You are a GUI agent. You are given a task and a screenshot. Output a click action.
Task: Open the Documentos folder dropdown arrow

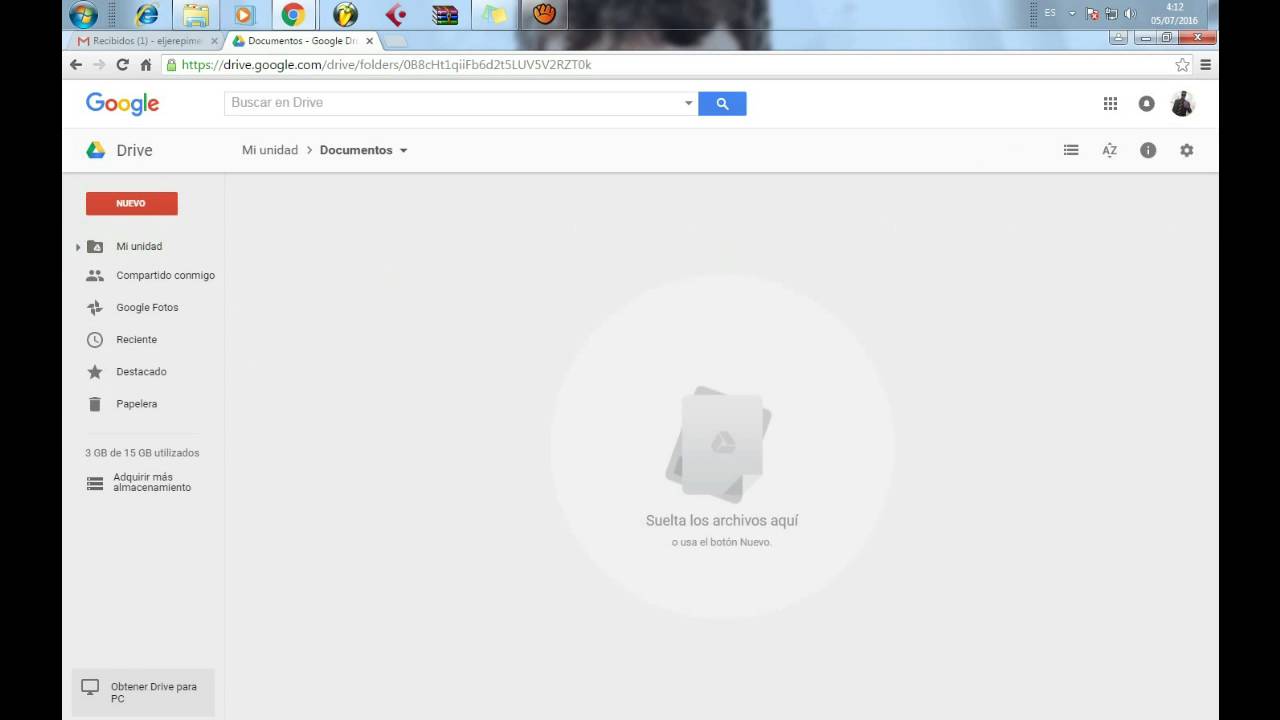click(403, 150)
